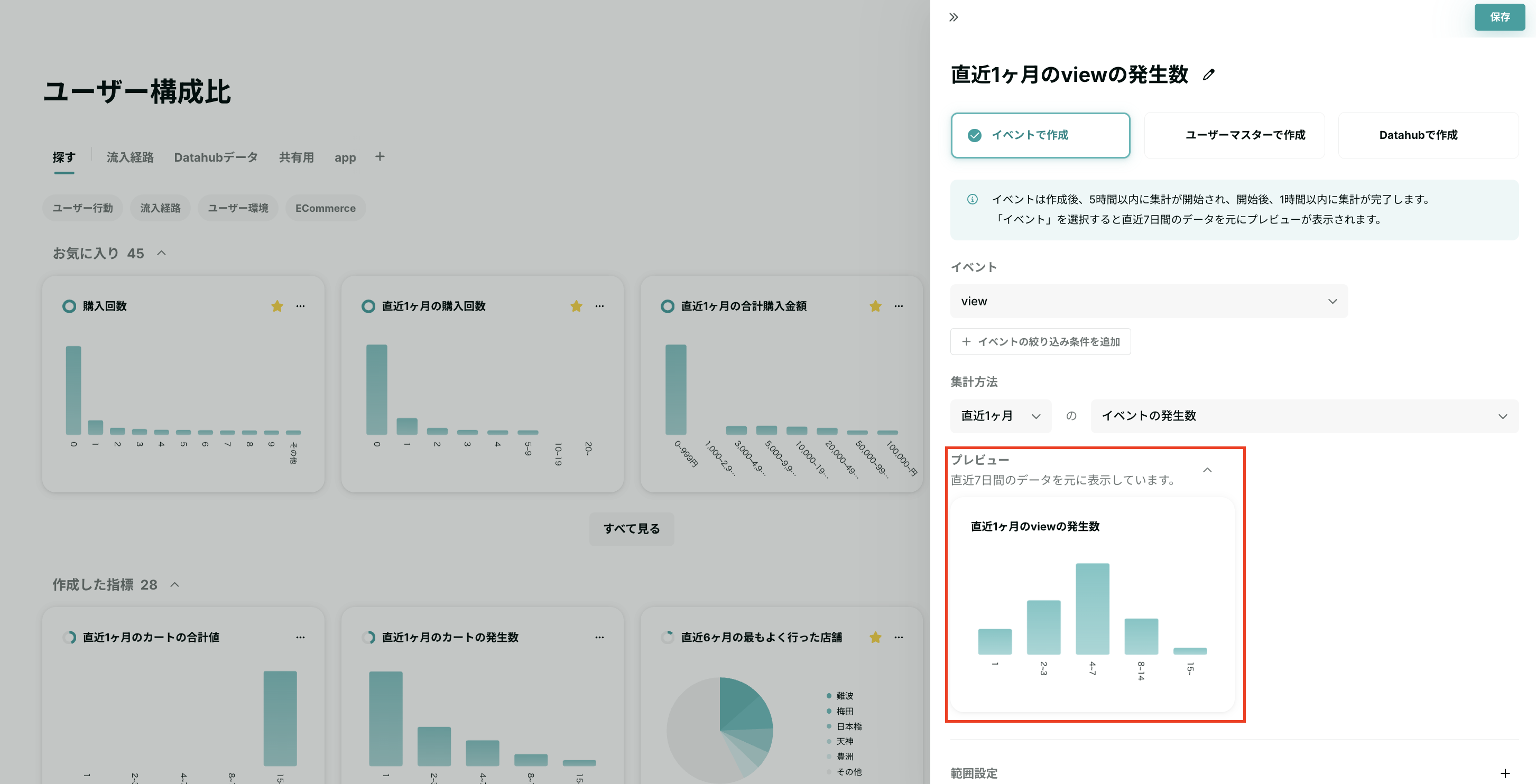Filter by ユーザー行動 chip

[82, 208]
